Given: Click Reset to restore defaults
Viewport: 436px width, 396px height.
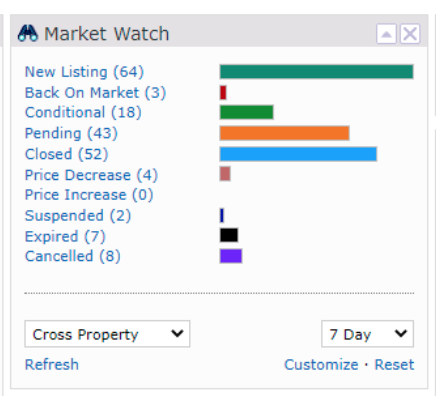Looking at the screenshot, I should coord(394,365).
